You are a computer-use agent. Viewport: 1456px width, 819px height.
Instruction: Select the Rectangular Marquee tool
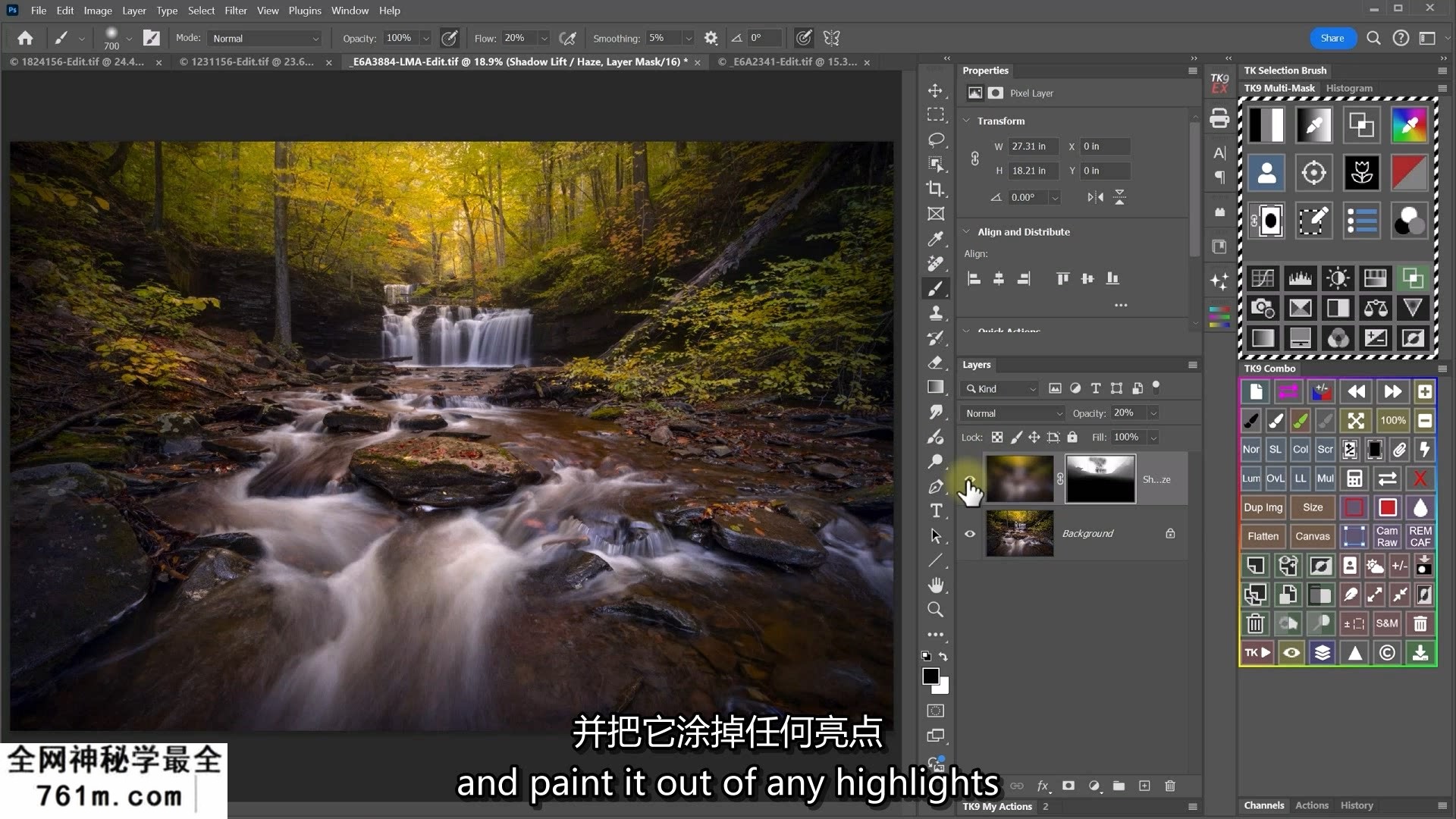click(x=936, y=115)
